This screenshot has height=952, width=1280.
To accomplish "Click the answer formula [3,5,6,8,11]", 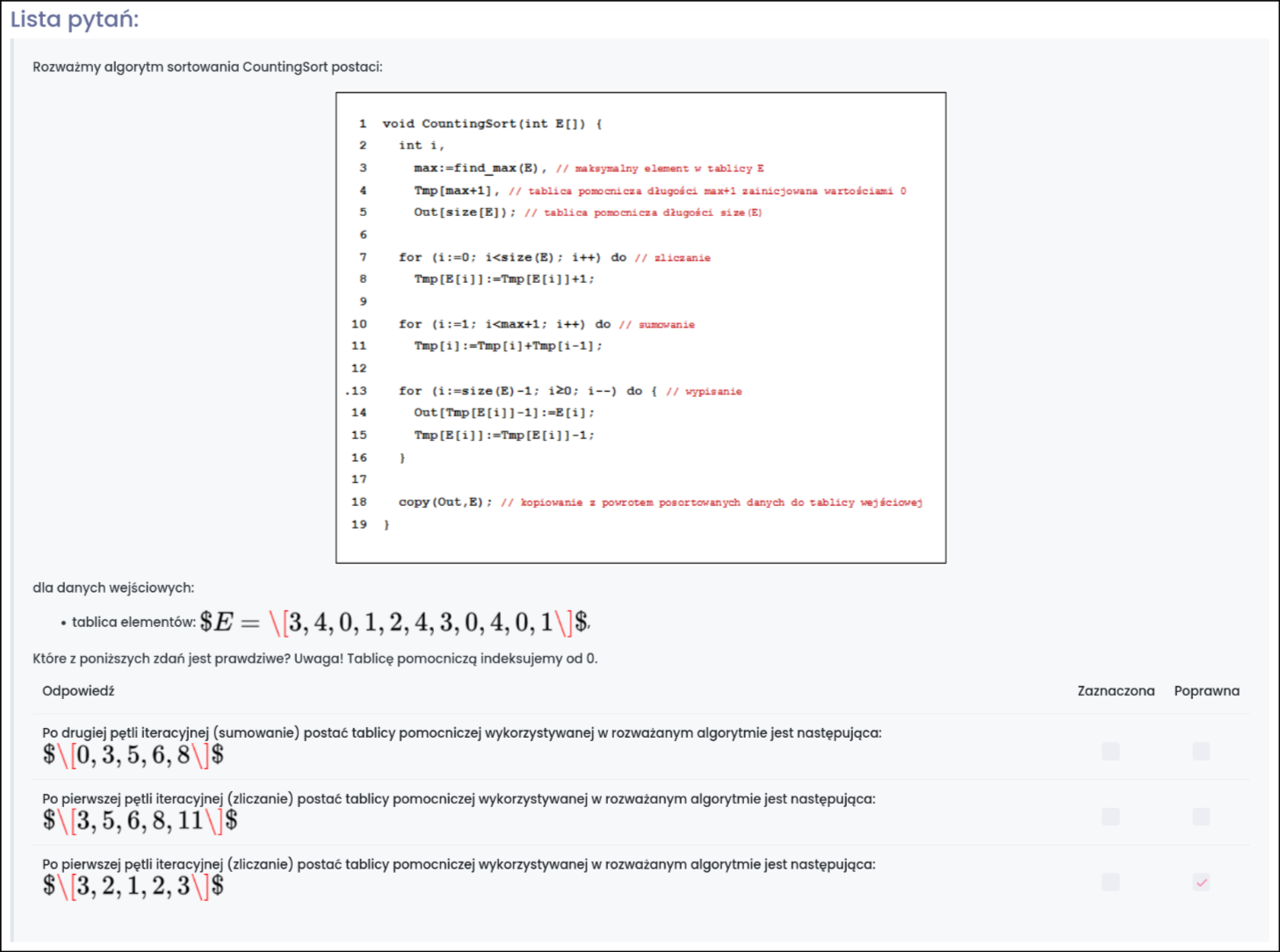I will tap(140, 821).
